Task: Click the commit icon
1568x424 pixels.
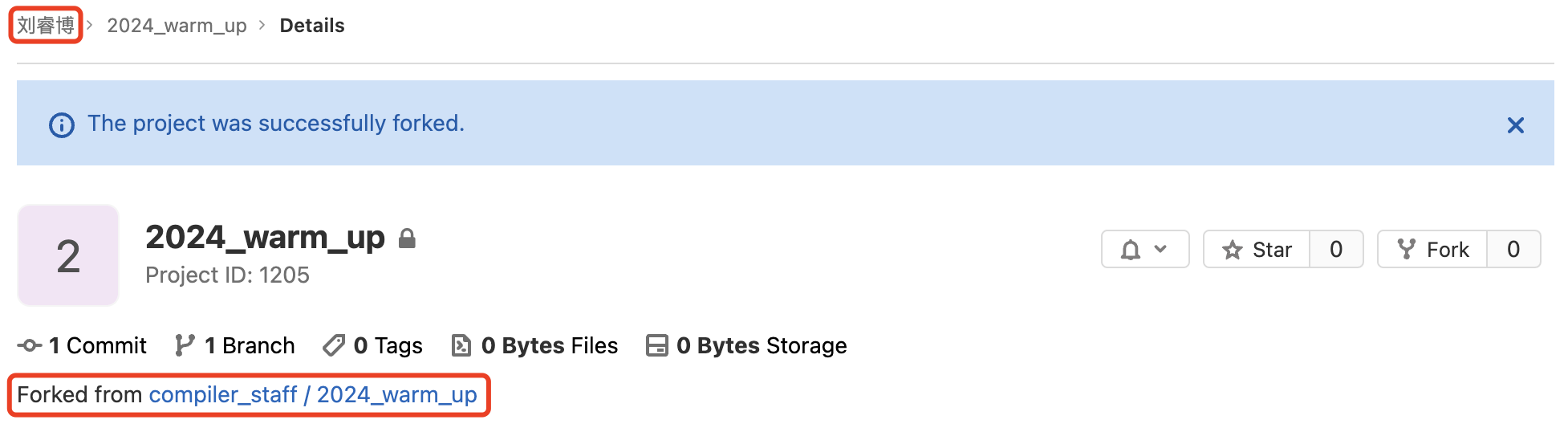Action: click(x=30, y=345)
